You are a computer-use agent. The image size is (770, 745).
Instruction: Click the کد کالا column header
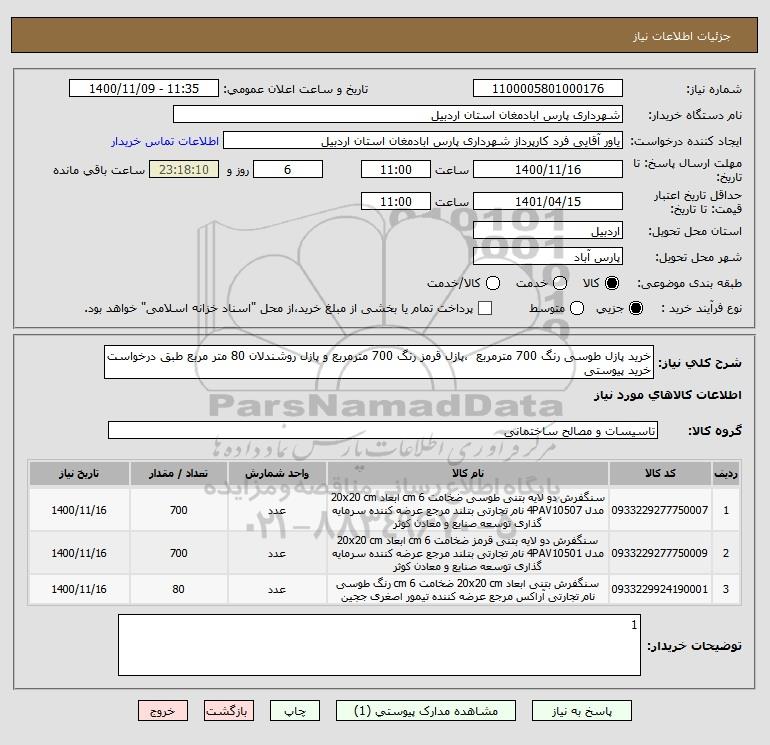click(660, 473)
